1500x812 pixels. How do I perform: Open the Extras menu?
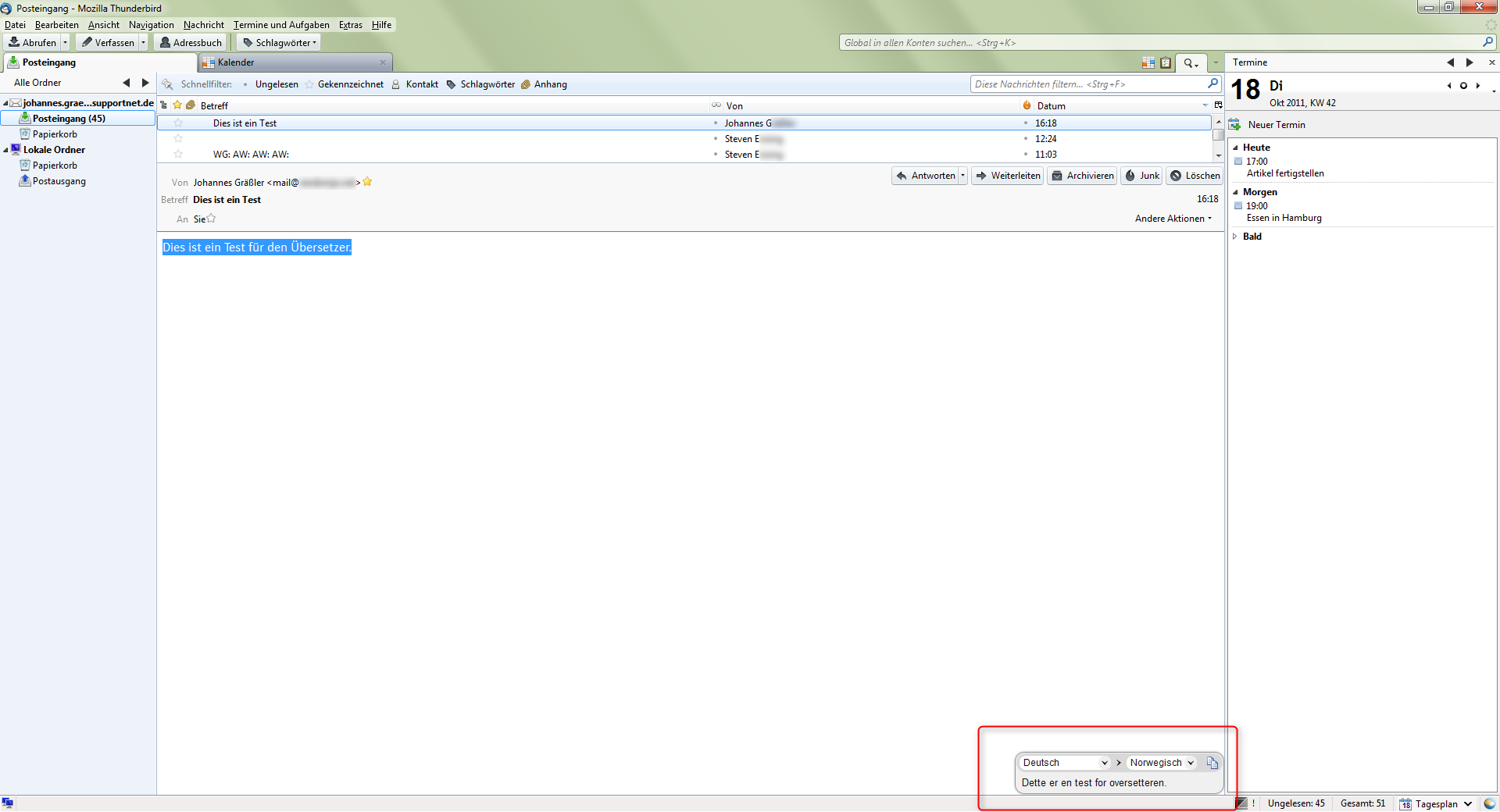350,25
